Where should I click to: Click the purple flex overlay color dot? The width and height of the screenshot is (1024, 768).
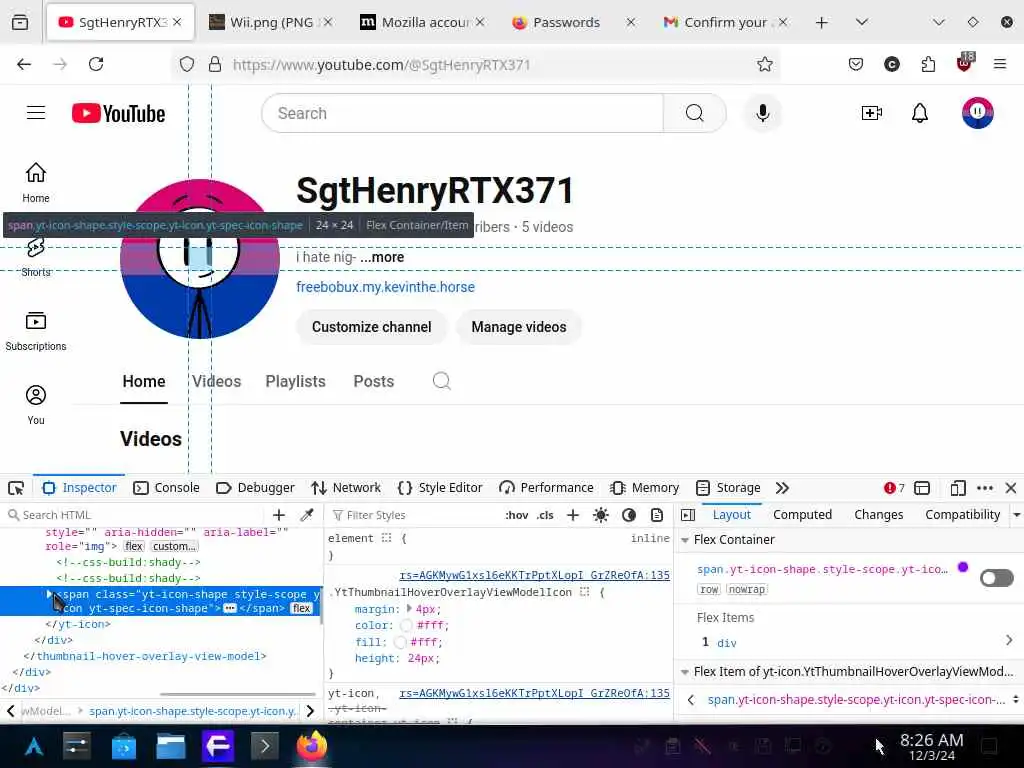(963, 567)
